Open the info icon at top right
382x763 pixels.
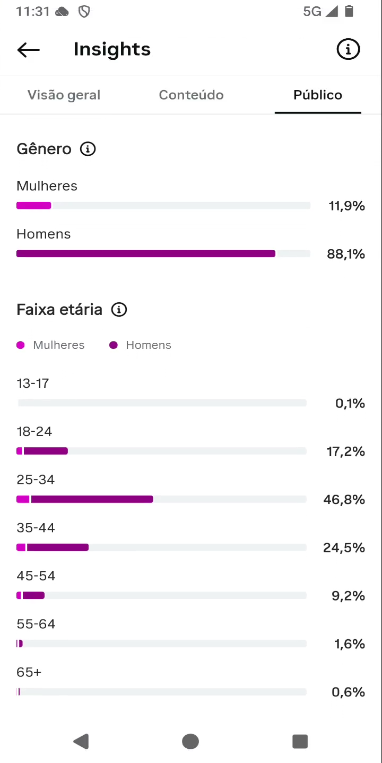[x=348, y=49]
